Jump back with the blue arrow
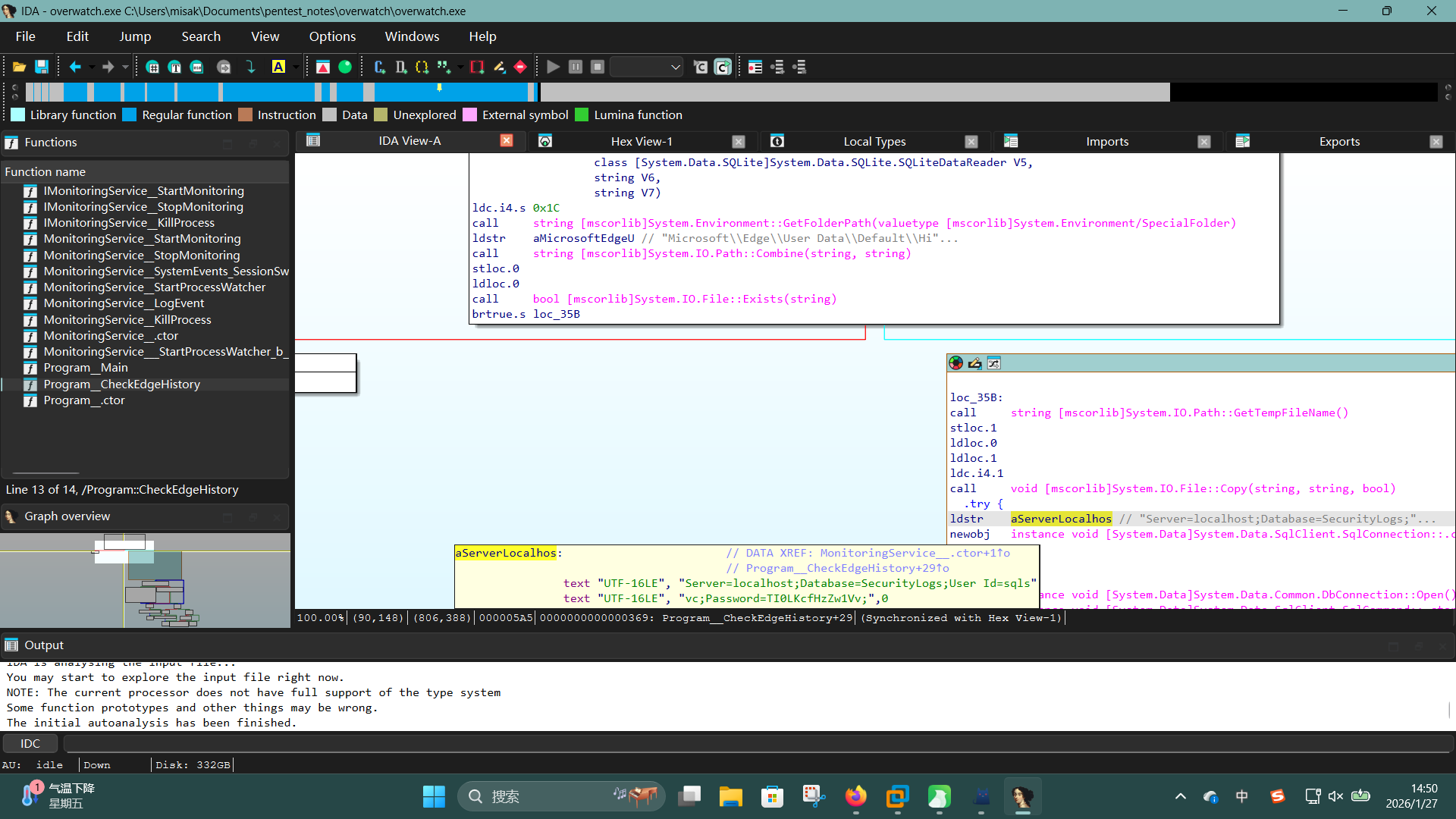Viewport: 1456px width, 819px height. coord(75,67)
